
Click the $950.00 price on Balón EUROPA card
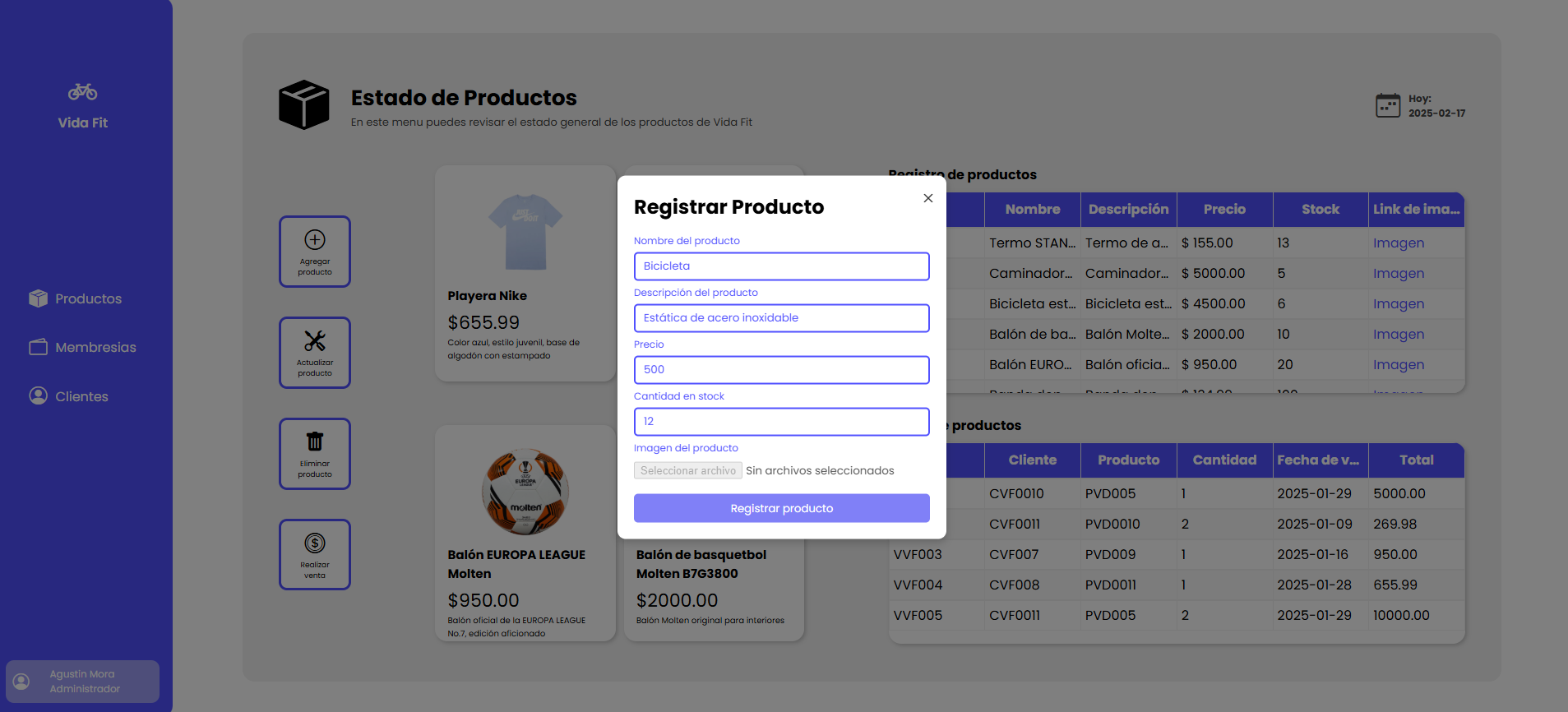pyautogui.click(x=483, y=601)
